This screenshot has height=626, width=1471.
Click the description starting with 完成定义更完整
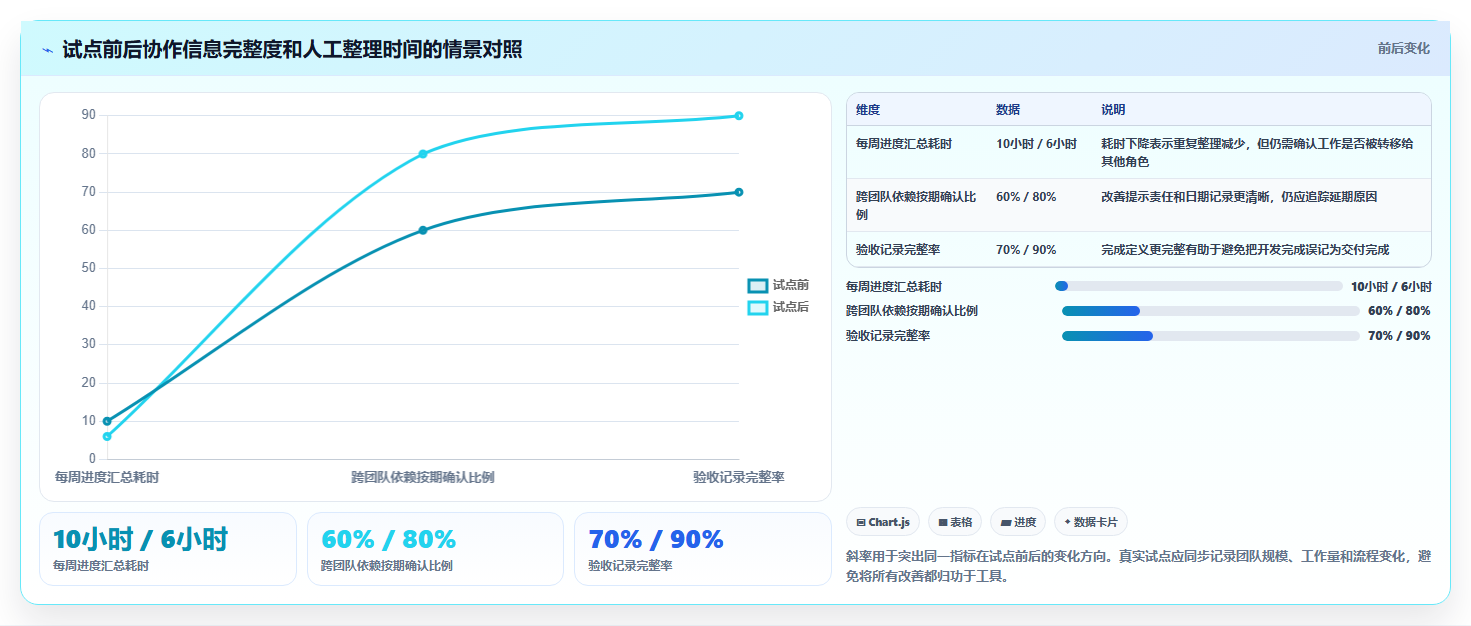point(1245,250)
